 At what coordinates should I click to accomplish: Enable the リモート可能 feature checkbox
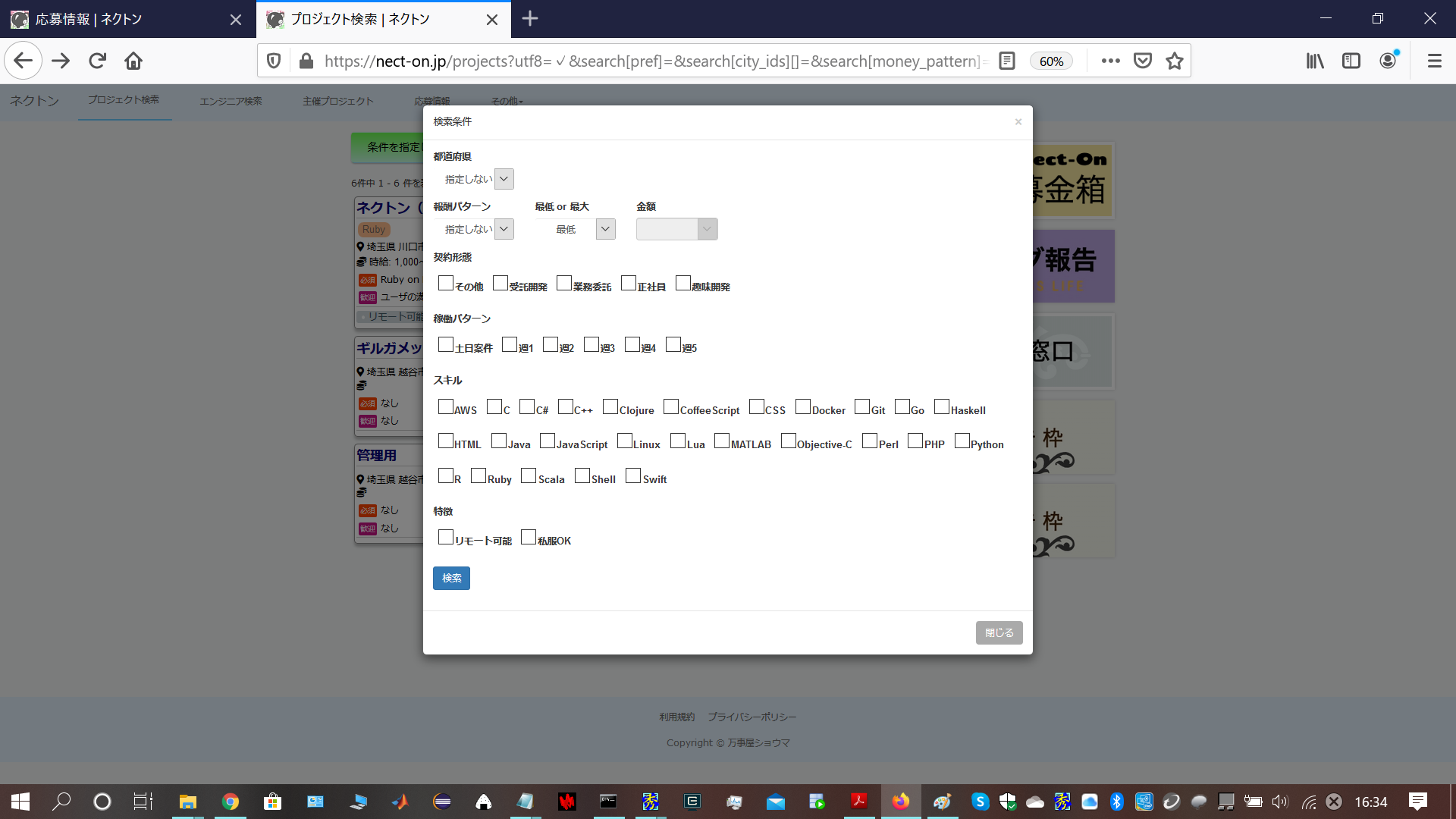click(x=446, y=537)
